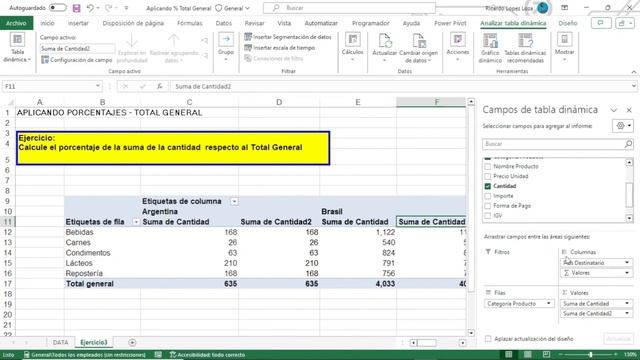Select cell with Total general label
This screenshot has width=640, height=360.
point(102,284)
